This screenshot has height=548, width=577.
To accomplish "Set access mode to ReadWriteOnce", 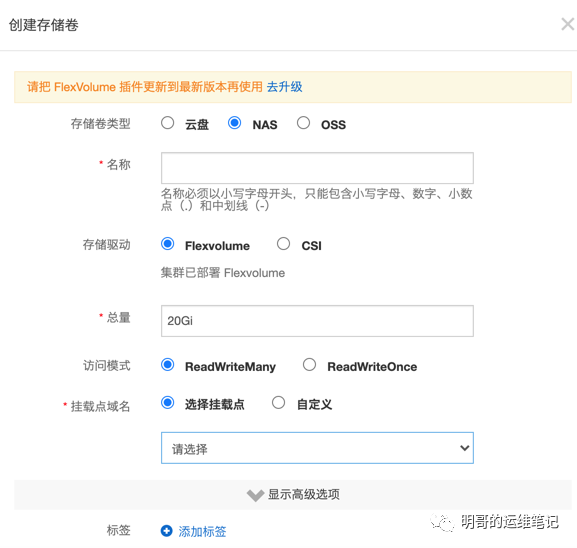I will 309,365.
